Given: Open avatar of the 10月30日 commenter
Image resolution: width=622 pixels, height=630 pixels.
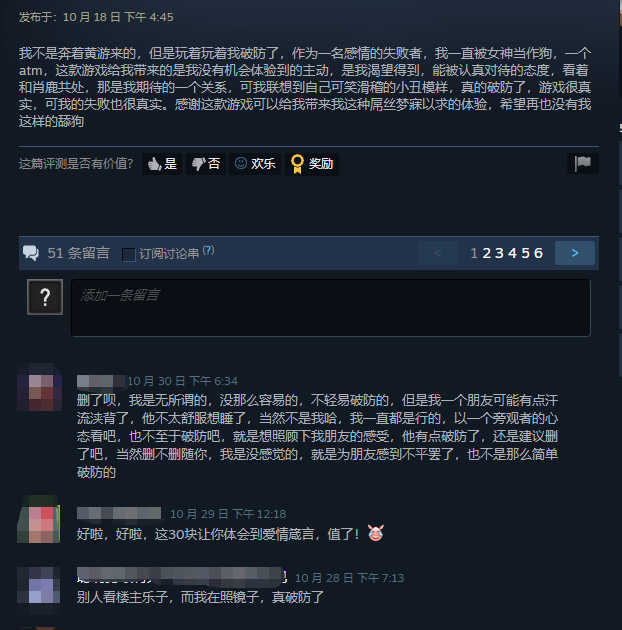Looking at the screenshot, I should 39,387.
